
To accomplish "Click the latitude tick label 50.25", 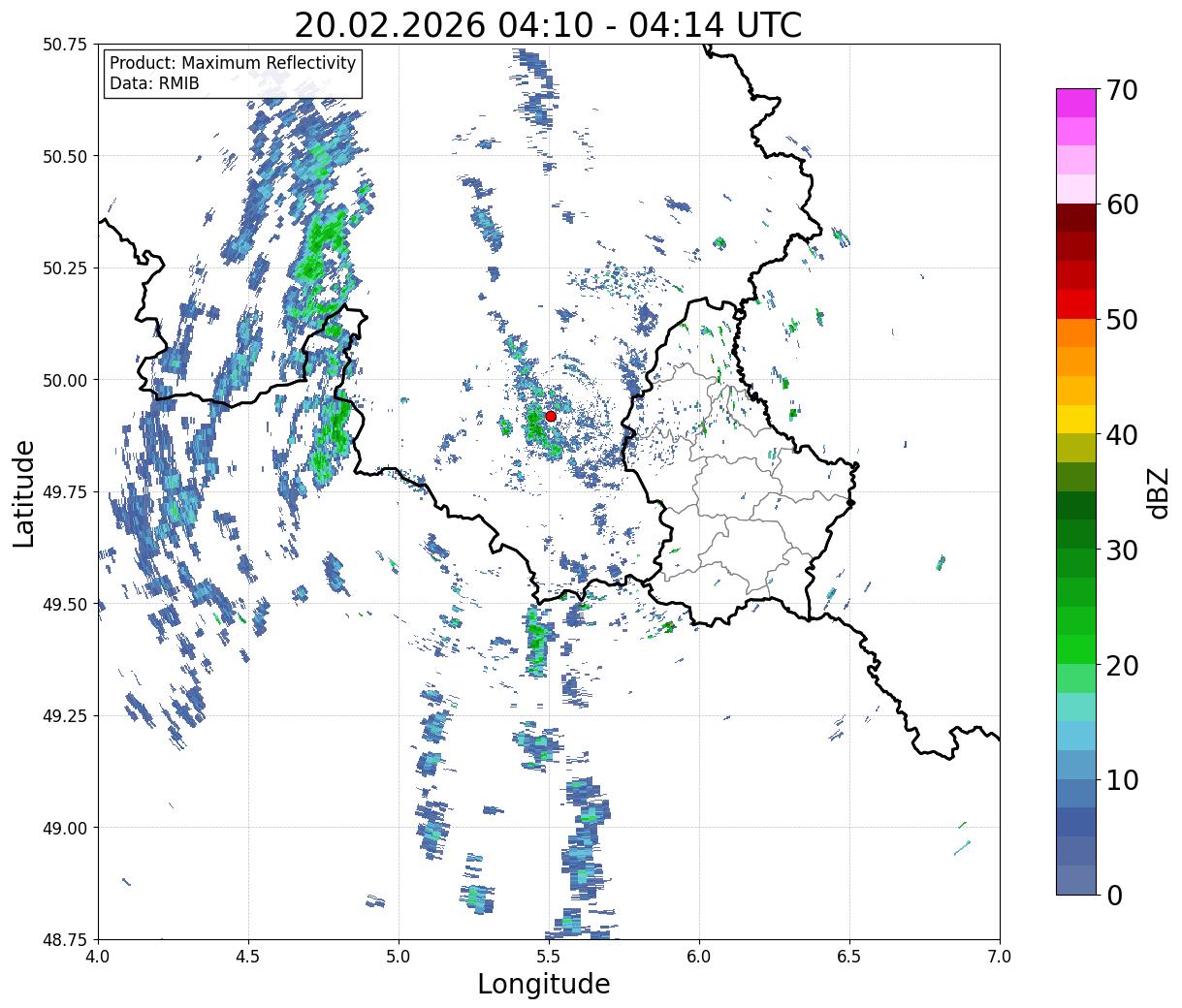I will (65, 268).
